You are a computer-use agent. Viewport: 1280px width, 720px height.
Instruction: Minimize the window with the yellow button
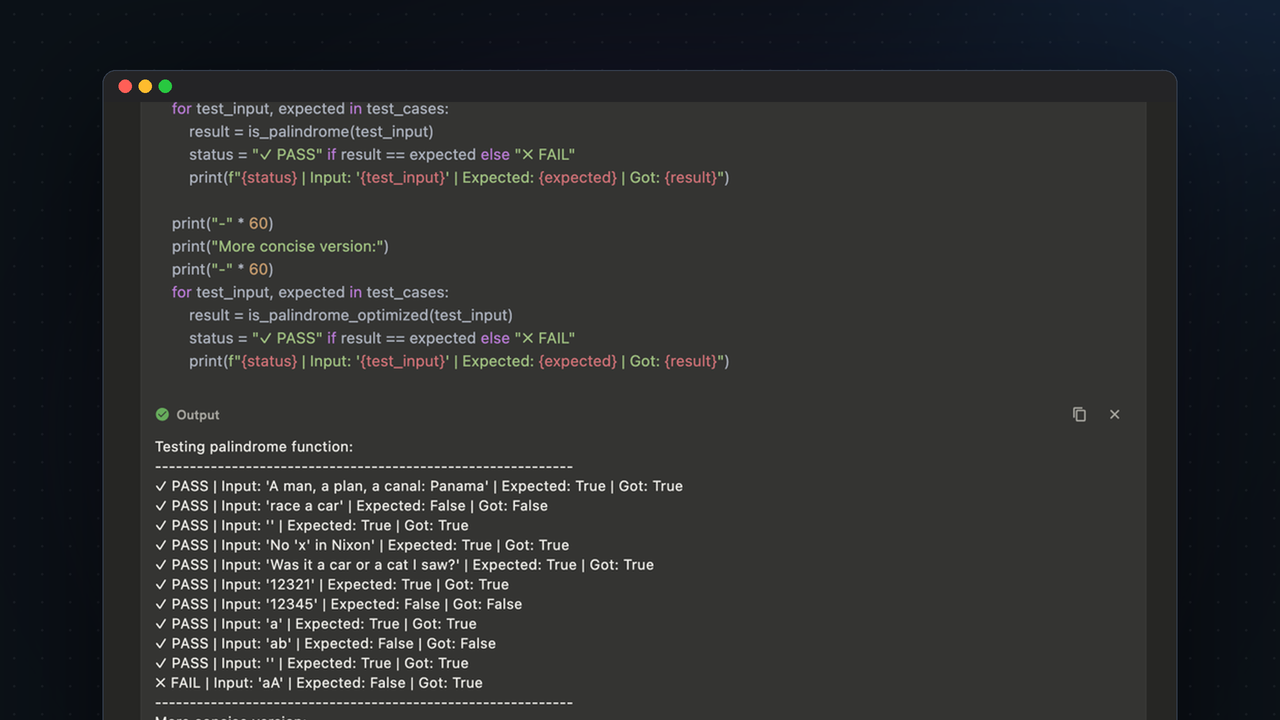(x=145, y=86)
